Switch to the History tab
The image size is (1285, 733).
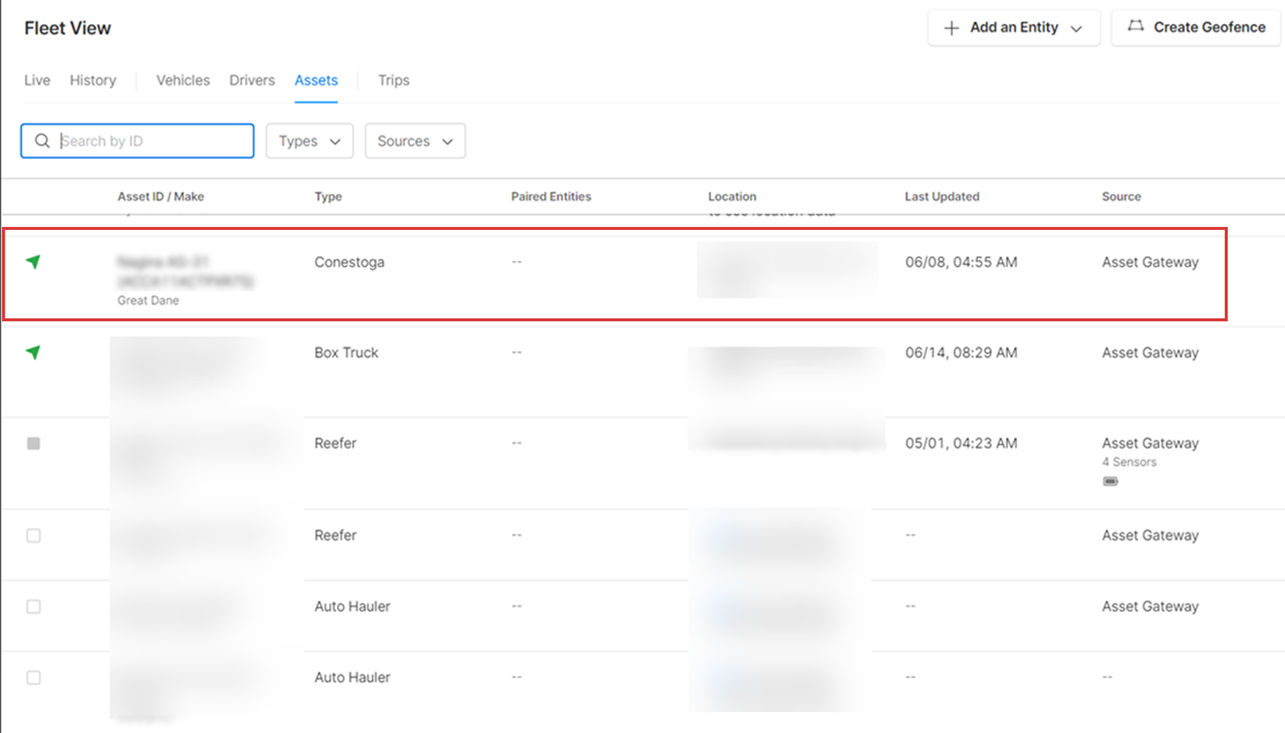coord(93,80)
